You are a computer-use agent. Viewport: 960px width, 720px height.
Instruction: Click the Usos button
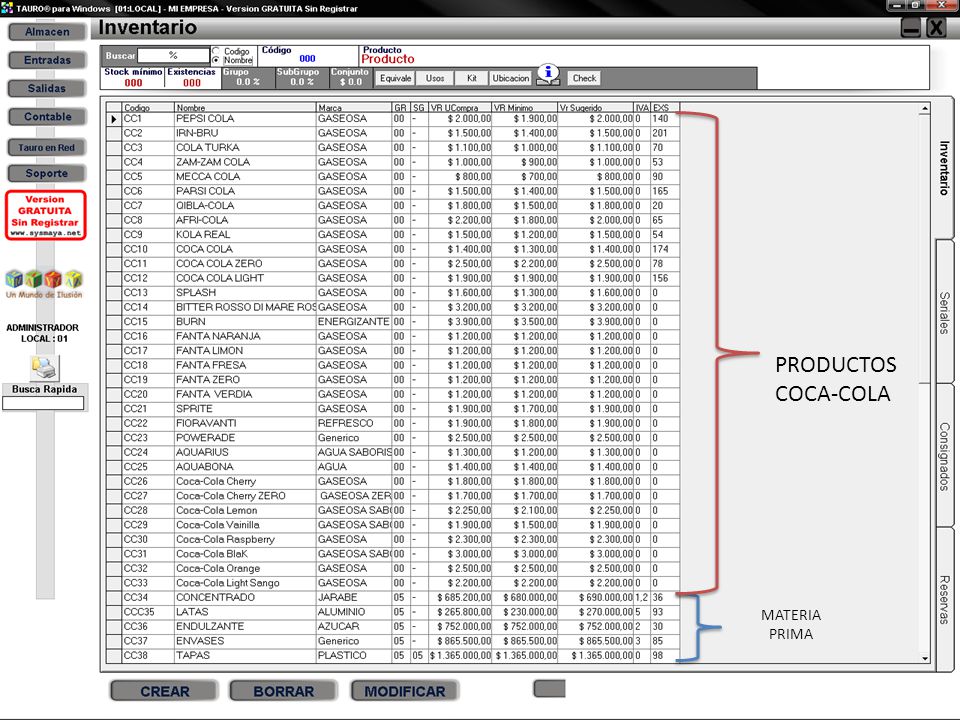tap(435, 78)
